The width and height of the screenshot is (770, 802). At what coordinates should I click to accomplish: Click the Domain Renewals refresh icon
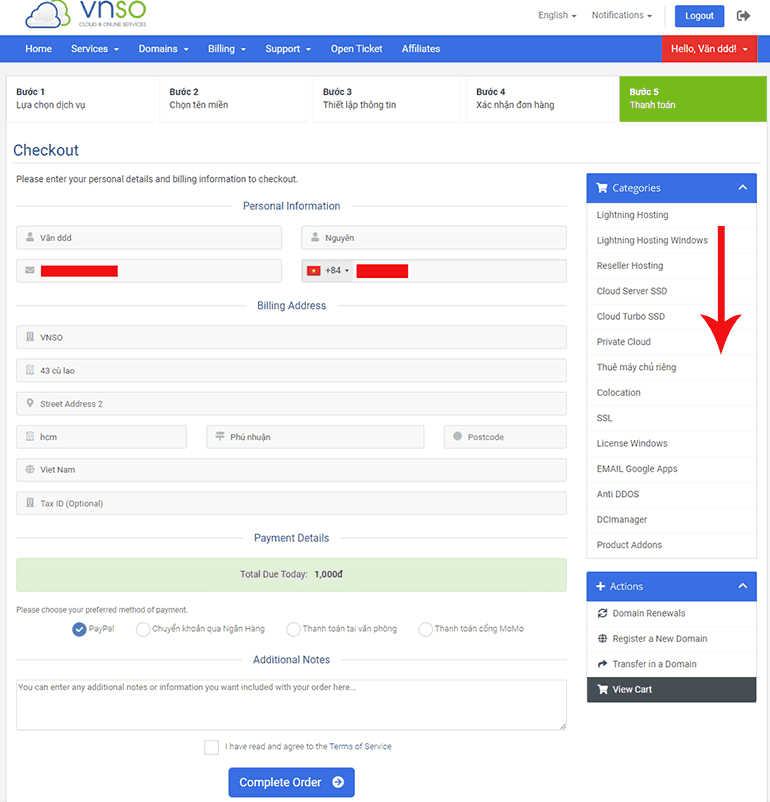pyautogui.click(x=602, y=613)
